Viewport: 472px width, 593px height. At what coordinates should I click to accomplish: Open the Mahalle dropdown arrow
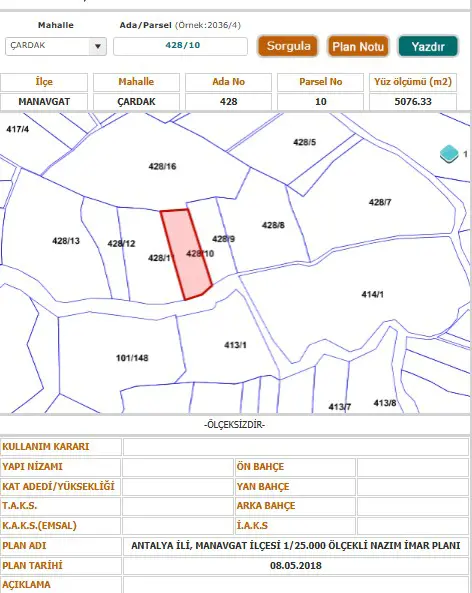click(x=98, y=47)
